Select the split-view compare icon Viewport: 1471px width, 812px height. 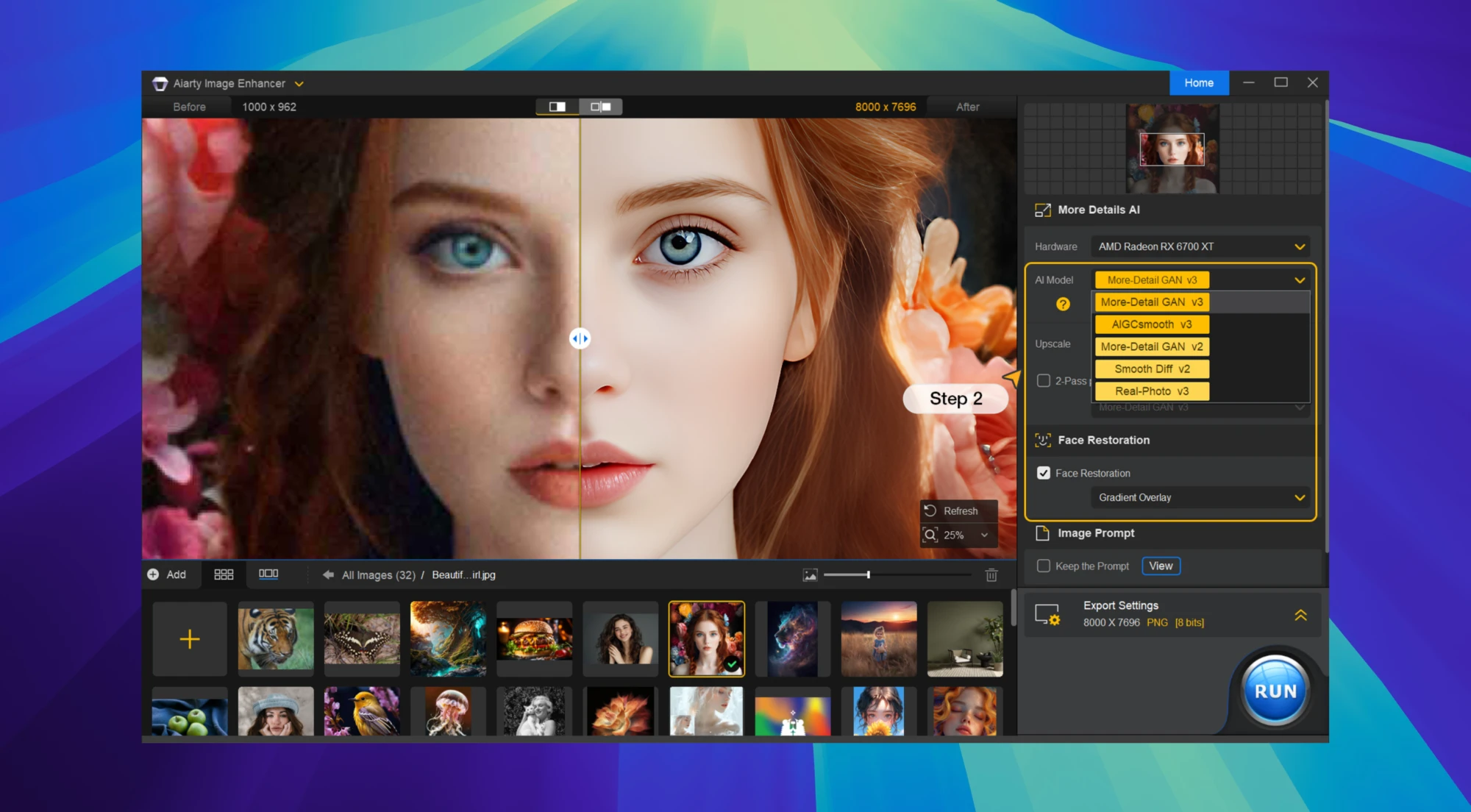(x=558, y=107)
